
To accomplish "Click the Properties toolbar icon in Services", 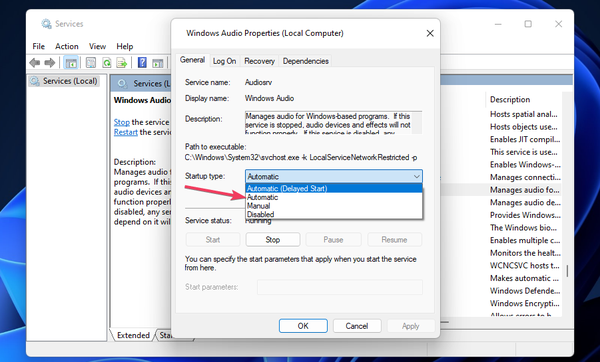I will click(x=91, y=62).
